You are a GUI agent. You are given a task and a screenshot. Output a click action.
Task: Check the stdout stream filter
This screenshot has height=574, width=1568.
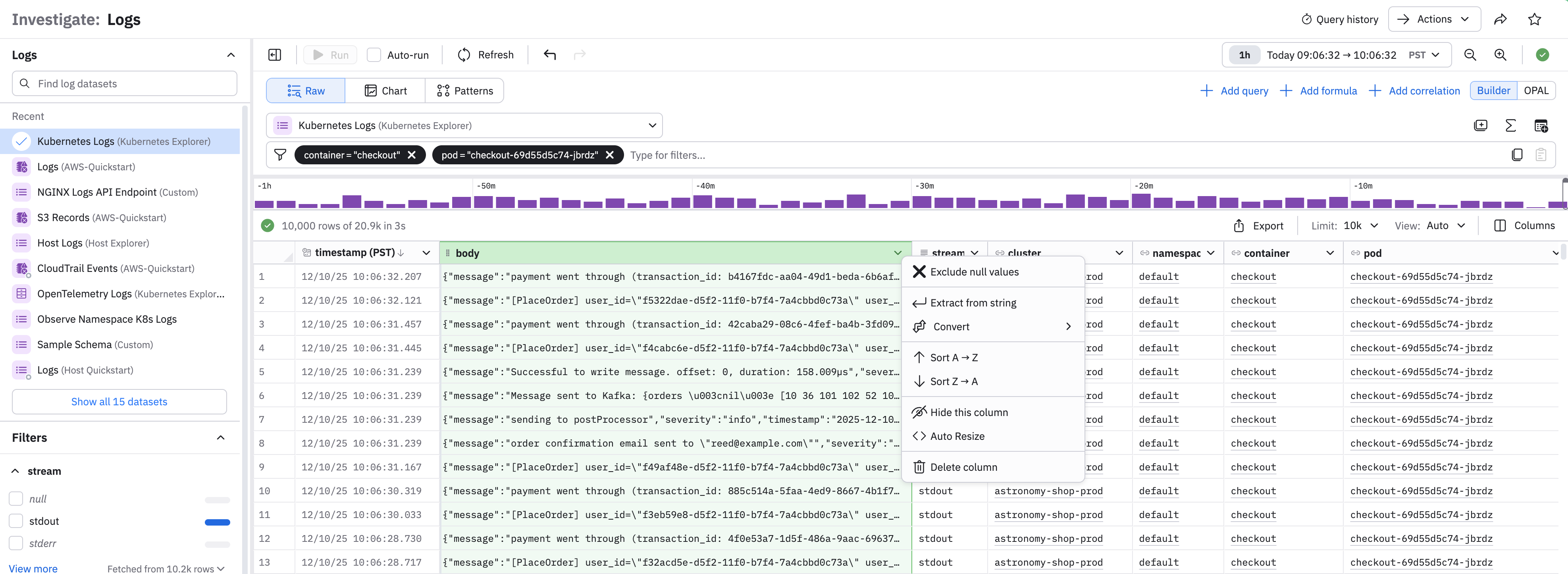(16, 521)
